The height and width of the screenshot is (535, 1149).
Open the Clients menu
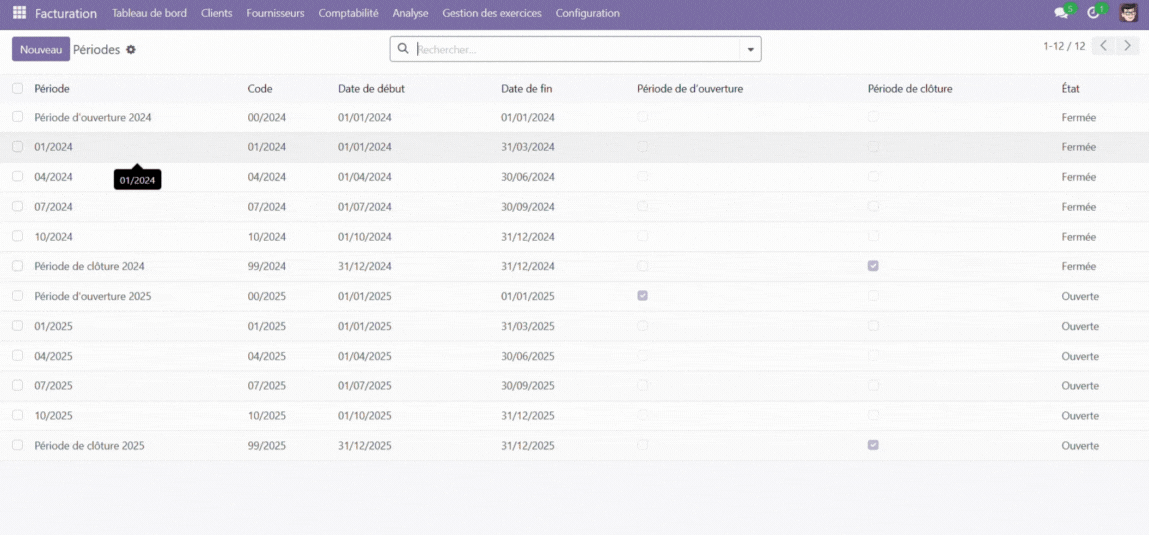tap(216, 13)
